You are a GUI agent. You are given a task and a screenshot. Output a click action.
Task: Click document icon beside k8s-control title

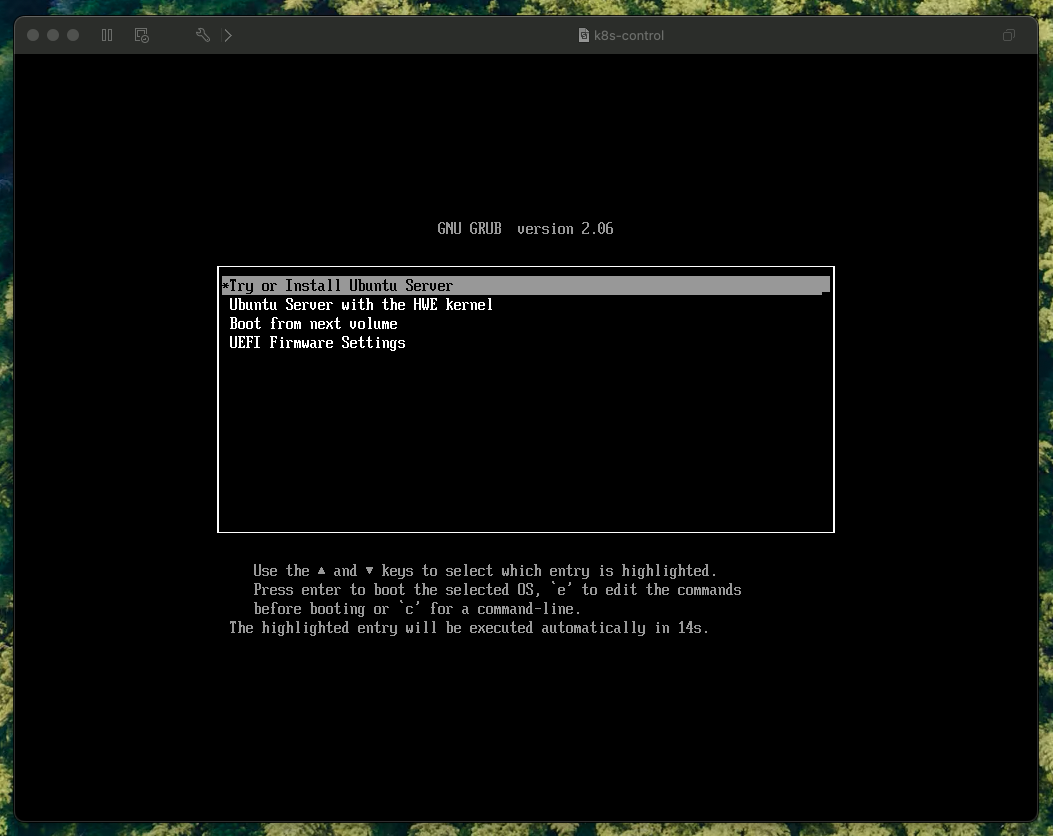pyautogui.click(x=585, y=36)
